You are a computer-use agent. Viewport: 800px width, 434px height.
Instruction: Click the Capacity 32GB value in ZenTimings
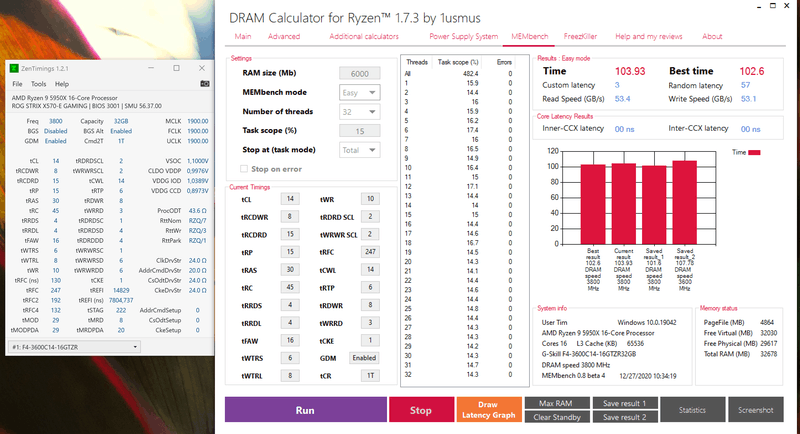[x=121, y=121]
